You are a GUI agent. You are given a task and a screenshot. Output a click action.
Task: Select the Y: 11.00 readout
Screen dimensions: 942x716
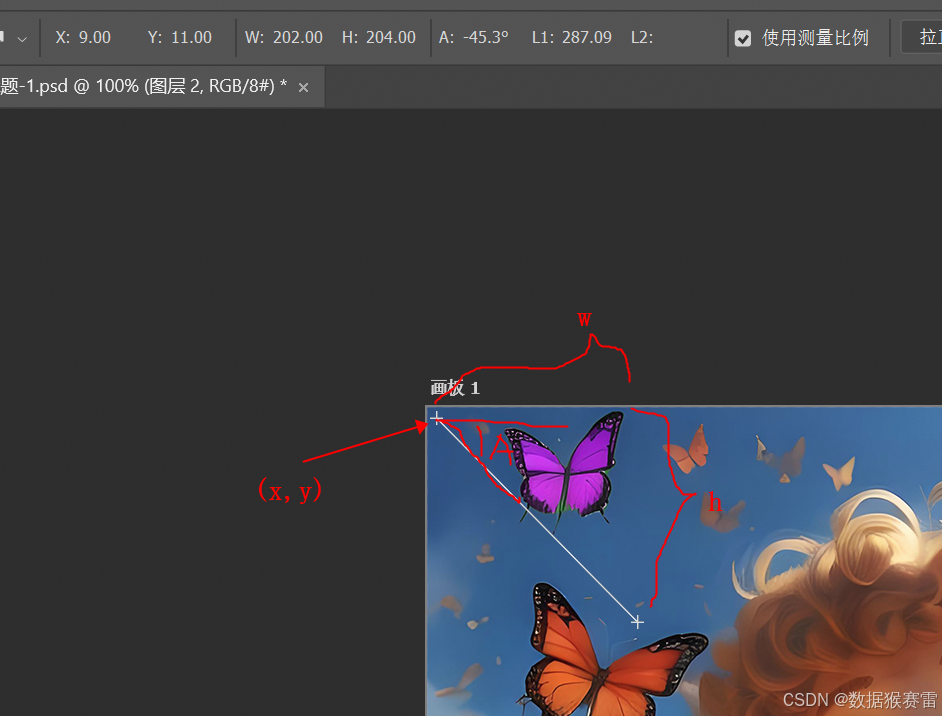[x=180, y=37]
